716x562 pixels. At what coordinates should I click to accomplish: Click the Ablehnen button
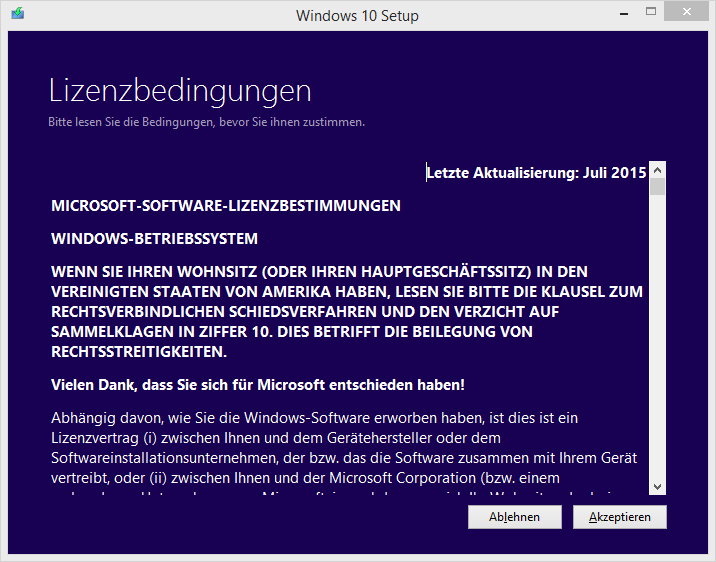click(x=515, y=517)
